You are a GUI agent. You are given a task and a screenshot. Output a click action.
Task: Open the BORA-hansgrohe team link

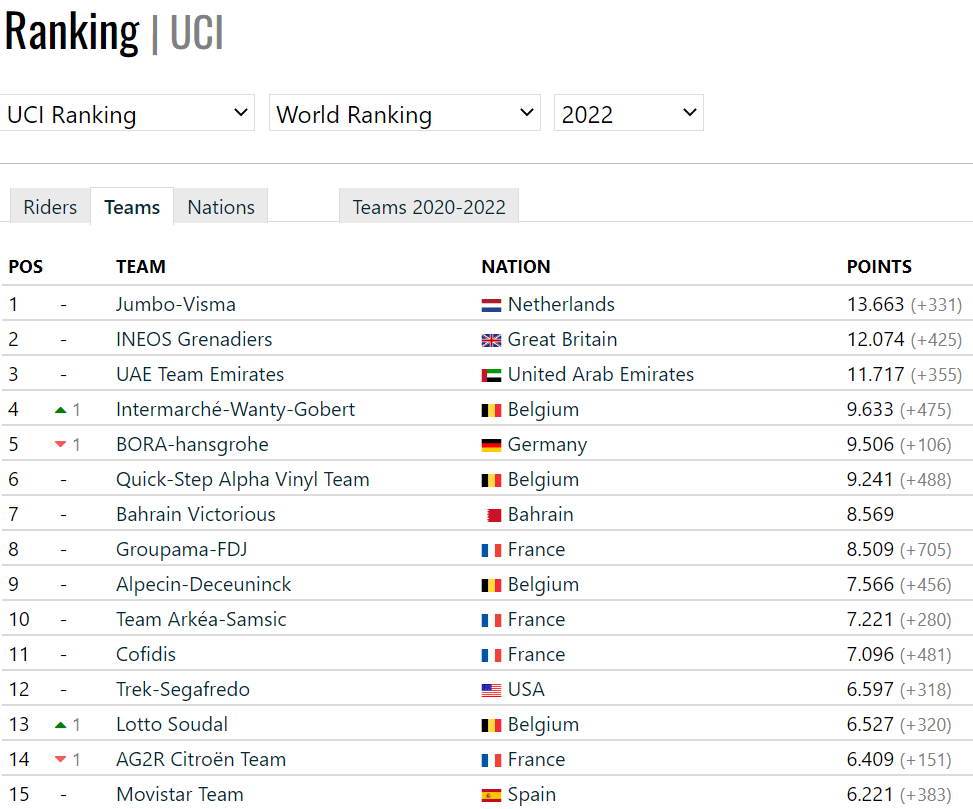pyautogui.click(x=192, y=444)
